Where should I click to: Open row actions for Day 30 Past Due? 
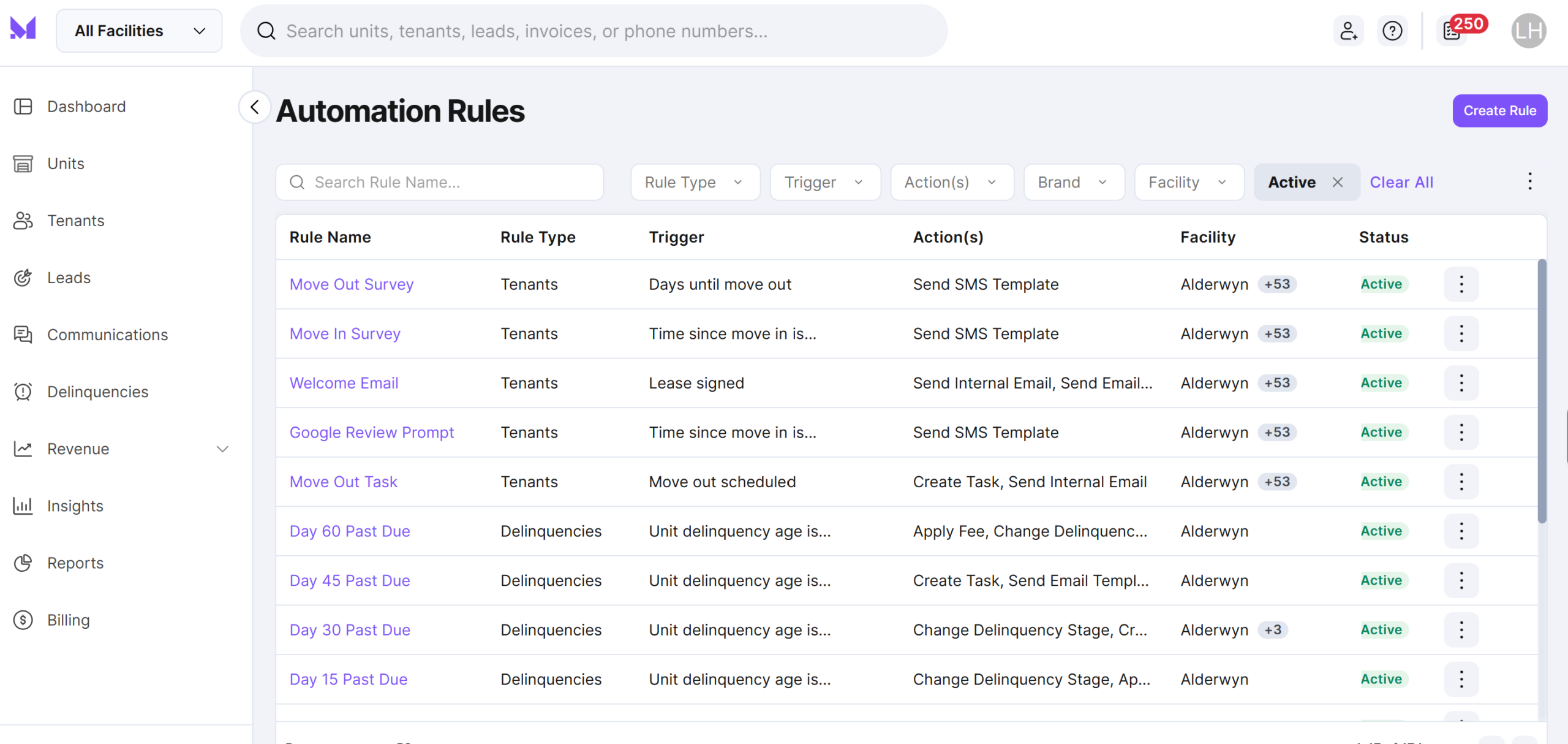(x=1461, y=630)
